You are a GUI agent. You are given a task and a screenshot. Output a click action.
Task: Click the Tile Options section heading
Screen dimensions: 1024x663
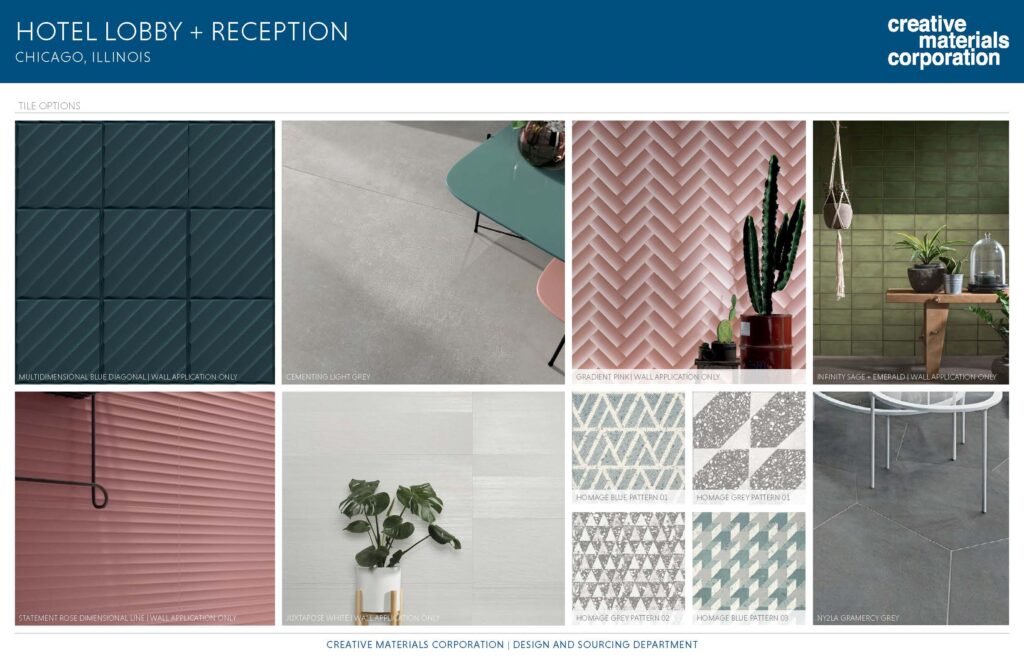coord(49,106)
